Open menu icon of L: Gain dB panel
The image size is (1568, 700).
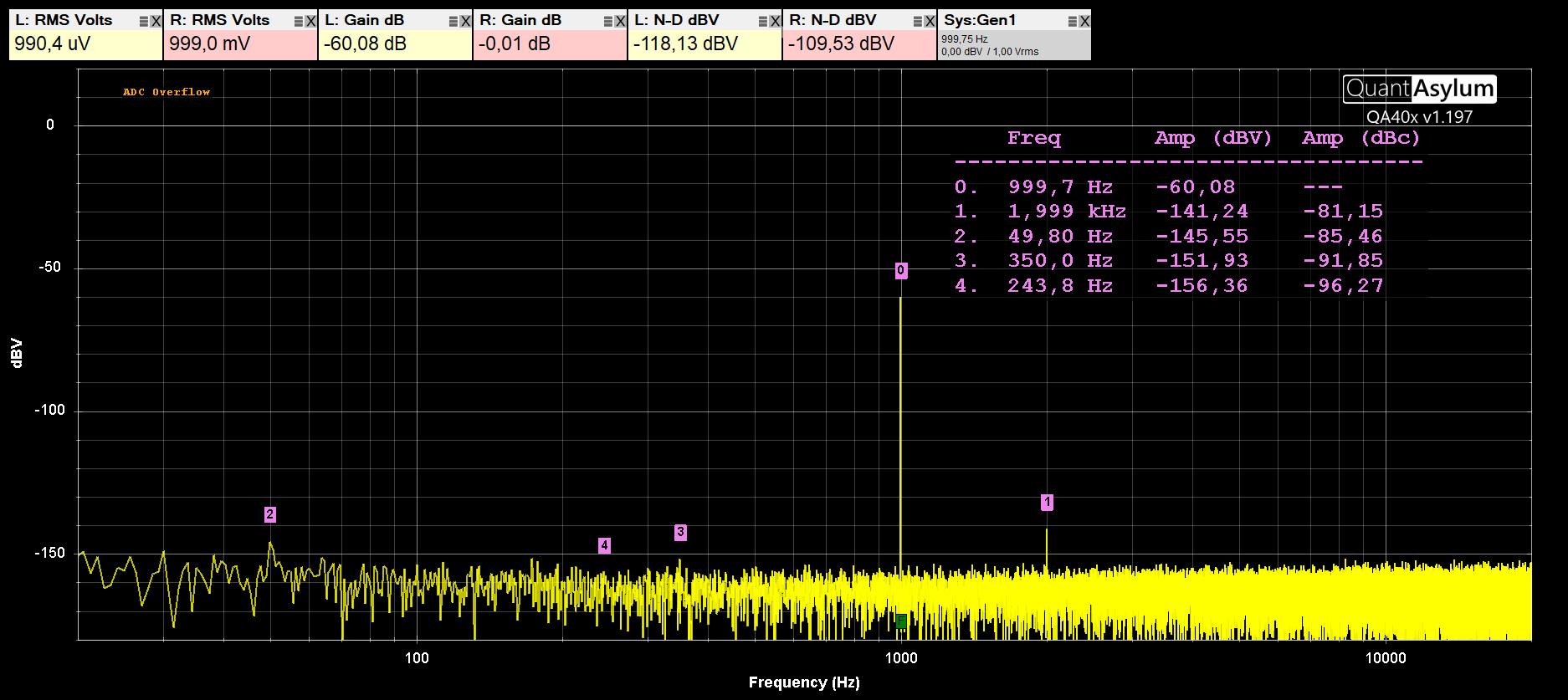pyautogui.click(x=453, y=21)
